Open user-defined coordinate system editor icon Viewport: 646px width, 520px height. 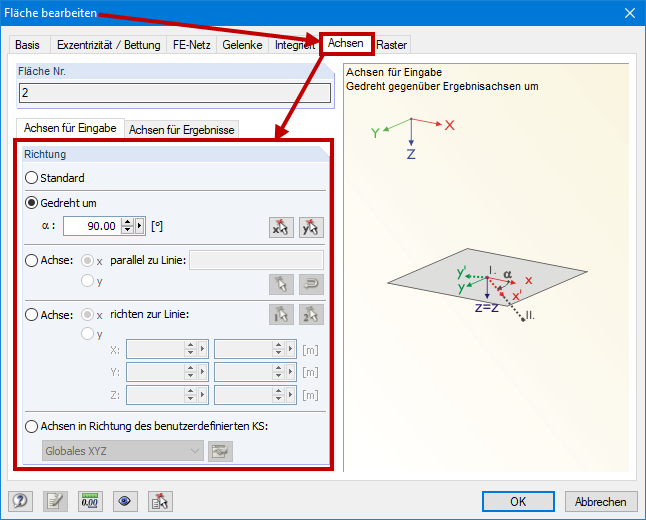(220, 452)
